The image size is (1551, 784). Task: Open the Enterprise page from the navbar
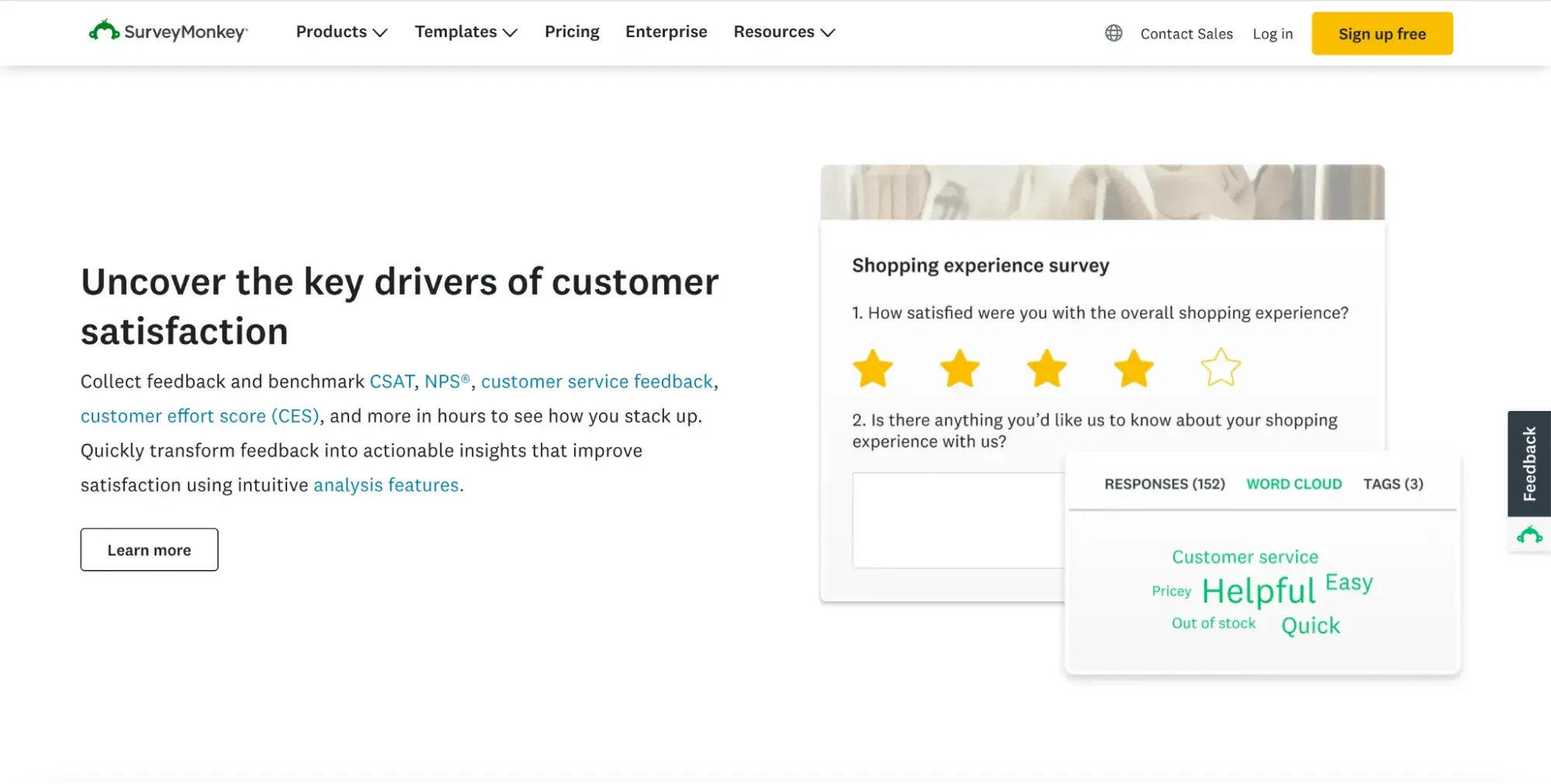(666, 32)
